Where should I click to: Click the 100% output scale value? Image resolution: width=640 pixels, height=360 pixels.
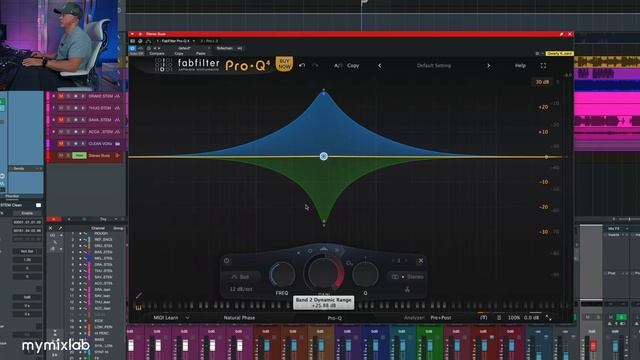click(514, 318)
